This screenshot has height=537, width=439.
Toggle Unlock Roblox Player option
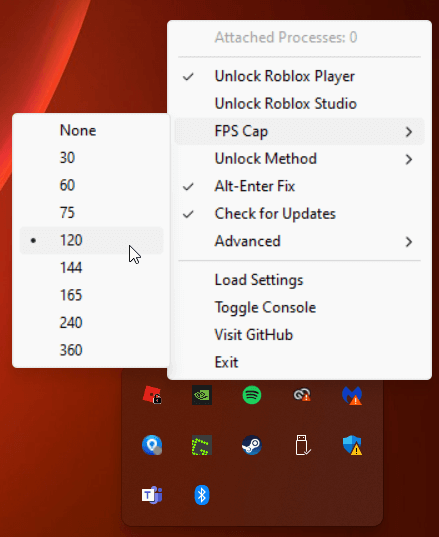coord(299,76)
